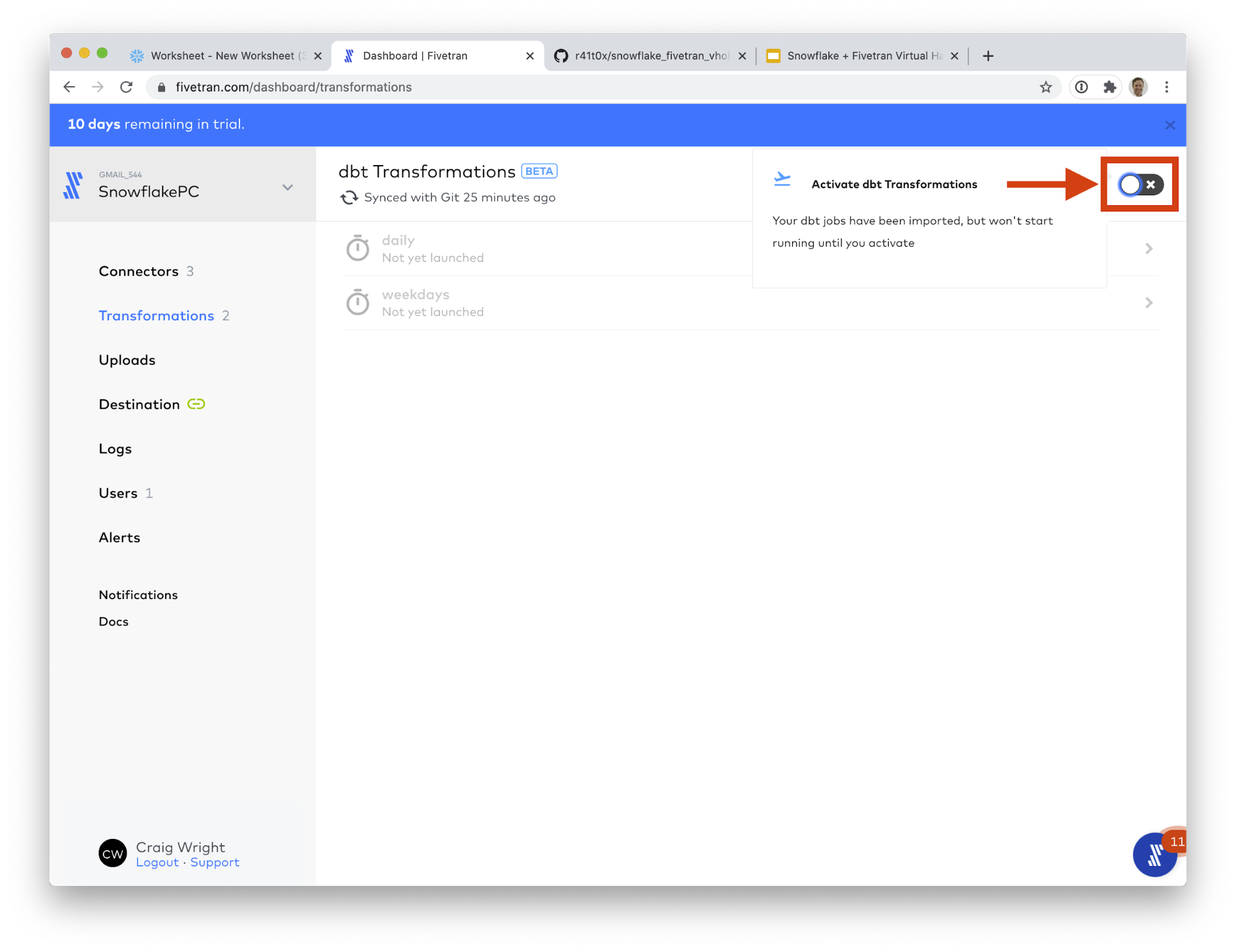Open Connectors in the sidebar
This screenshot has width=1236, height=952.
tap(139, 271)
